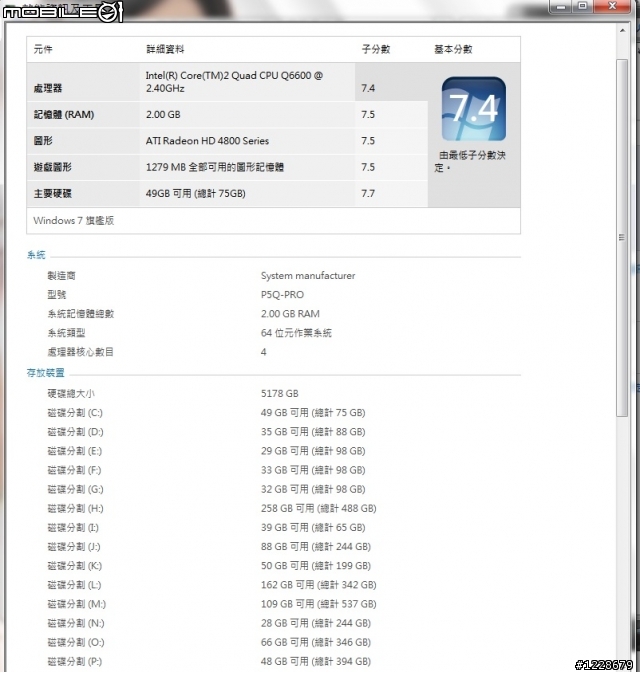Click the 磁碟分割 (F:) row
The width and height of the screenshot is (640, 673).
[x=206, y=470]
